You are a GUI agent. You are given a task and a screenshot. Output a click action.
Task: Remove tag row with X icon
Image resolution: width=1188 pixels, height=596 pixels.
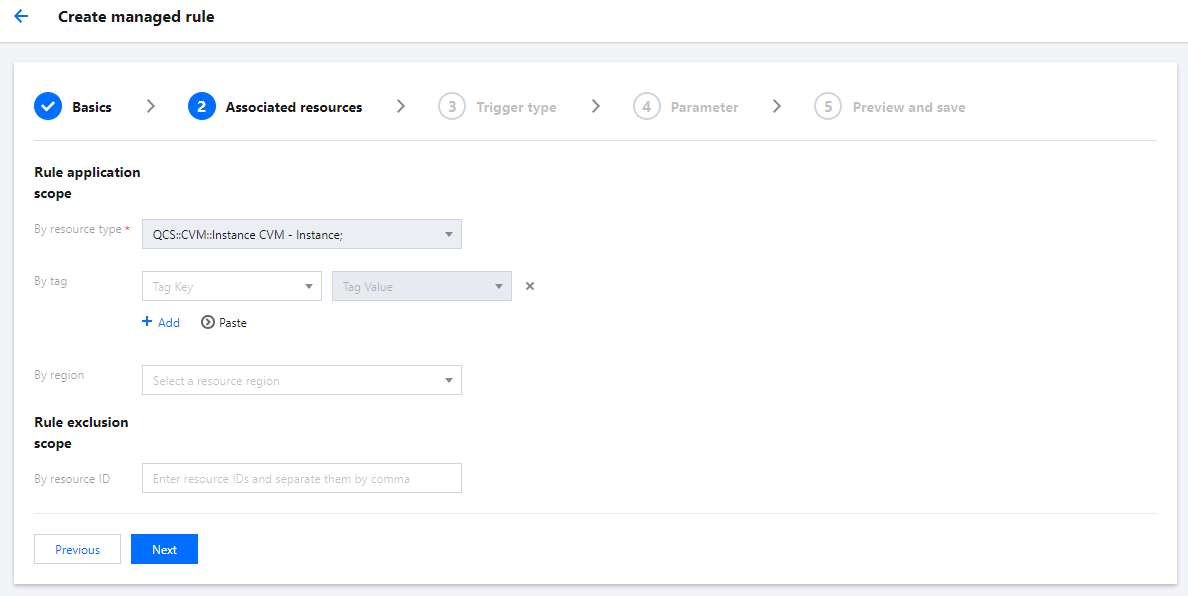[x=530, y=286]
